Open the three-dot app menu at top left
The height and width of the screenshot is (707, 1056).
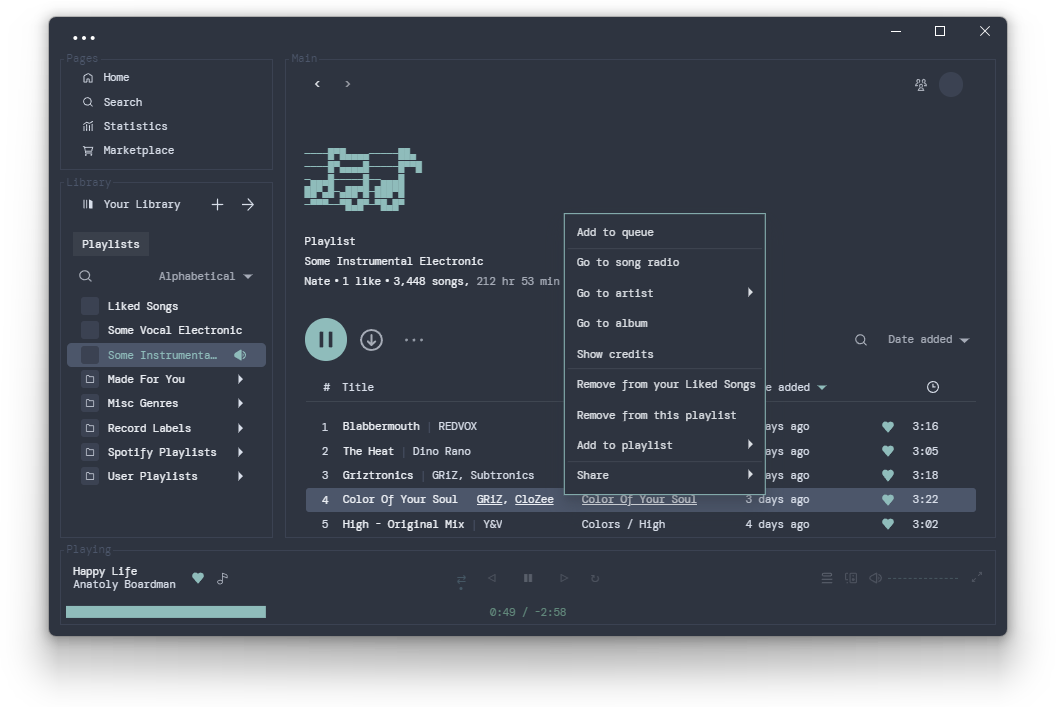pyautogui.click(x=84, y=38)
